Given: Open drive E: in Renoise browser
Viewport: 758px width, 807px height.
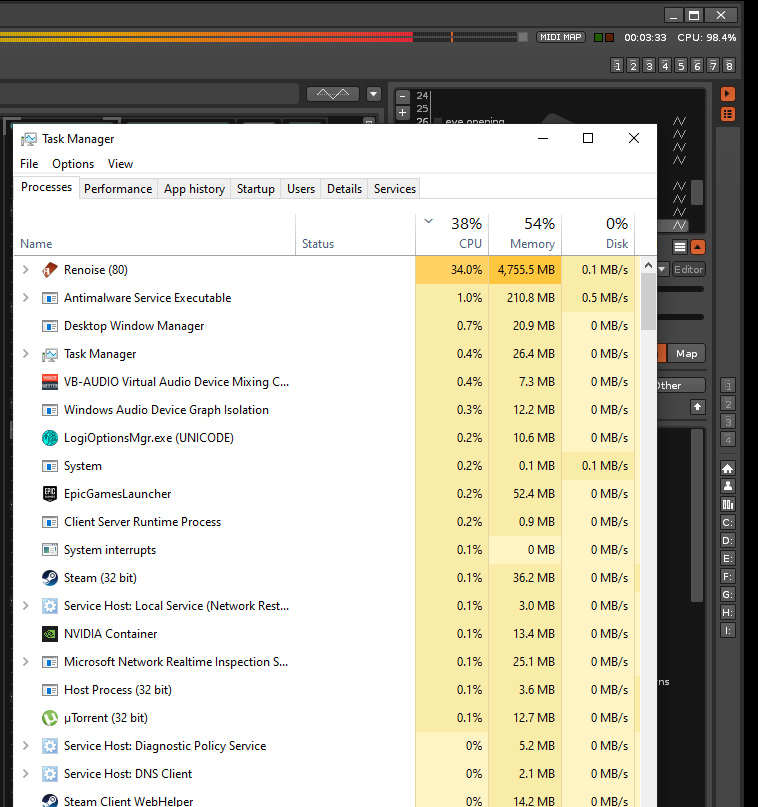Looking at the screenshot, I should (x=728, y=558).
